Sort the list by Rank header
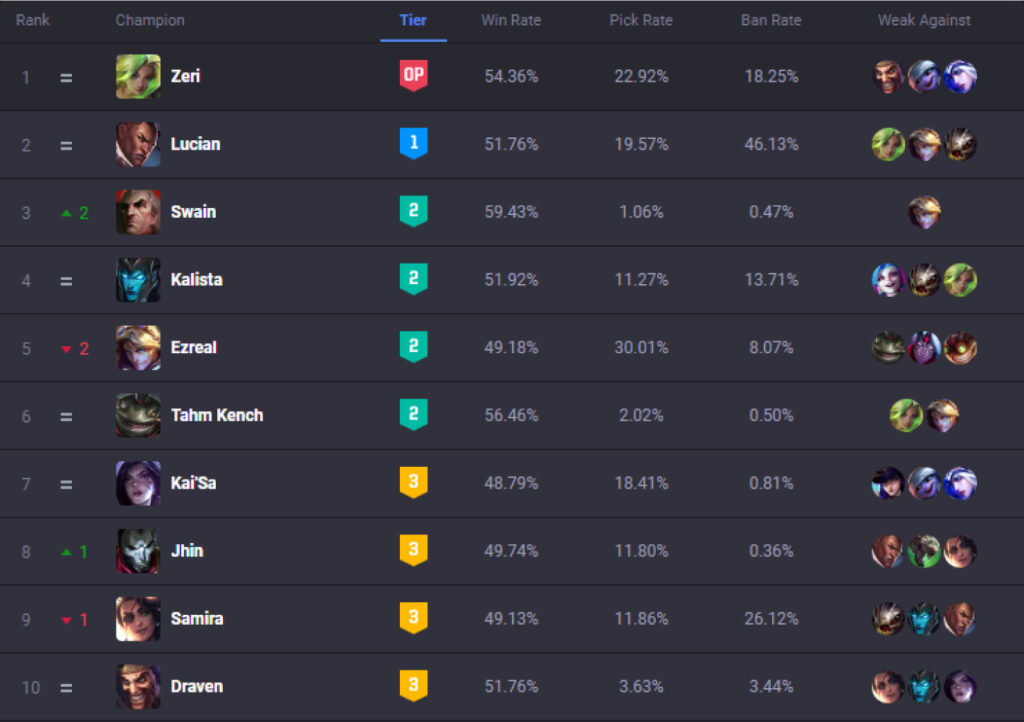This screenshot has height=722, width=1024. (33, 20)
